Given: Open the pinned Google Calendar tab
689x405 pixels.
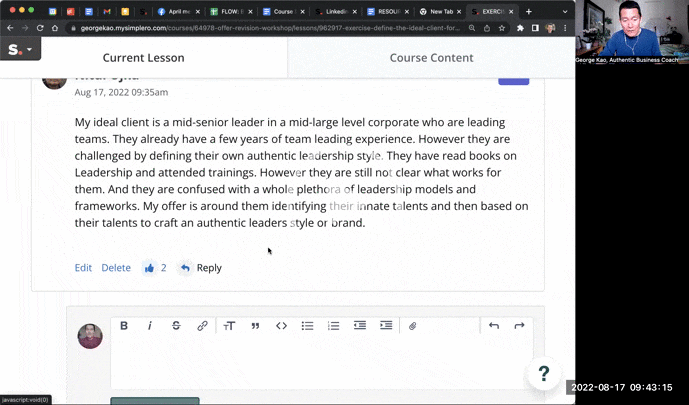Looking at the screenshot, I should click(x=53, y=12).
